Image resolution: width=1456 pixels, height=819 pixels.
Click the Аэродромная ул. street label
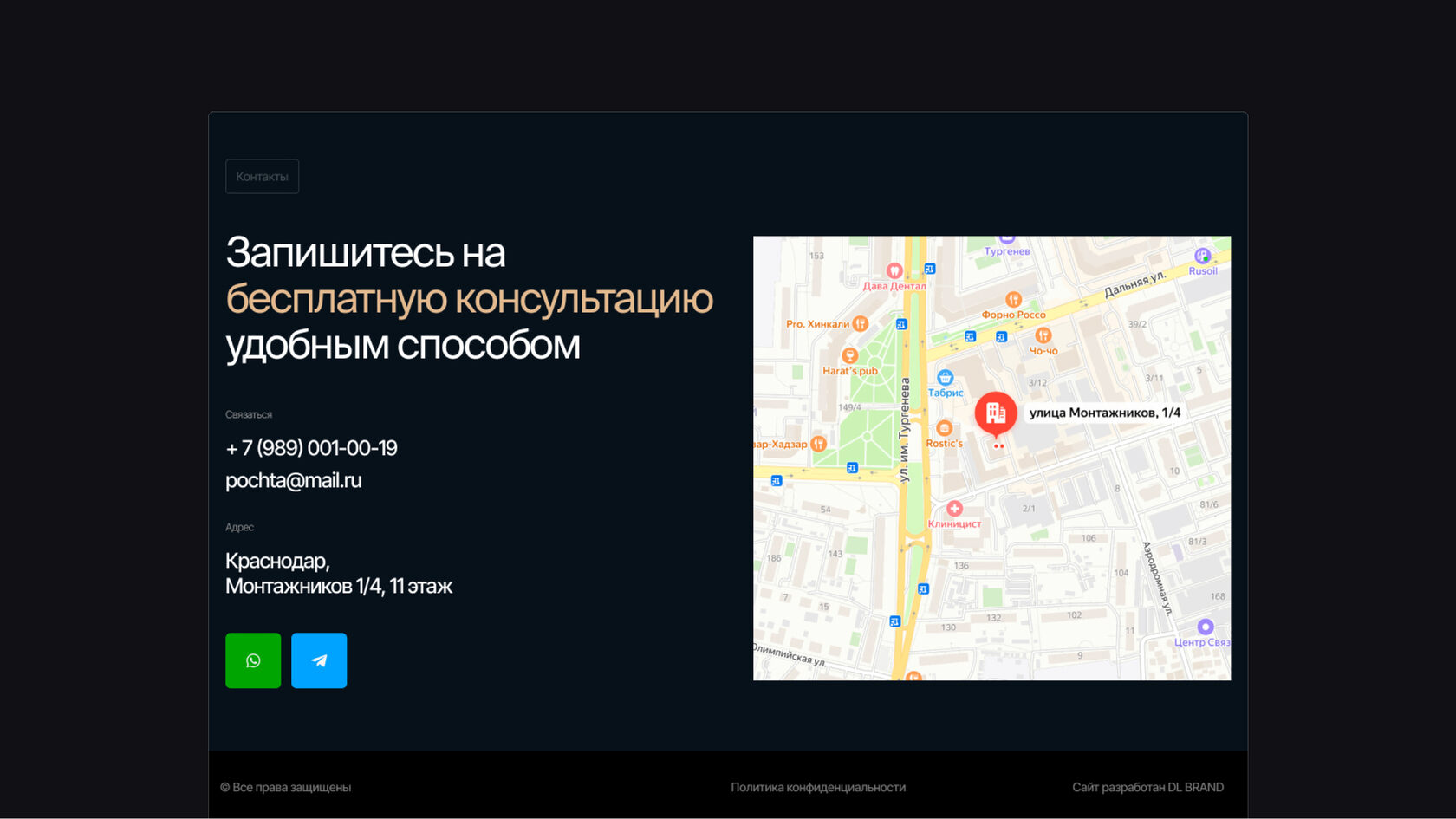click(1157, 578)
